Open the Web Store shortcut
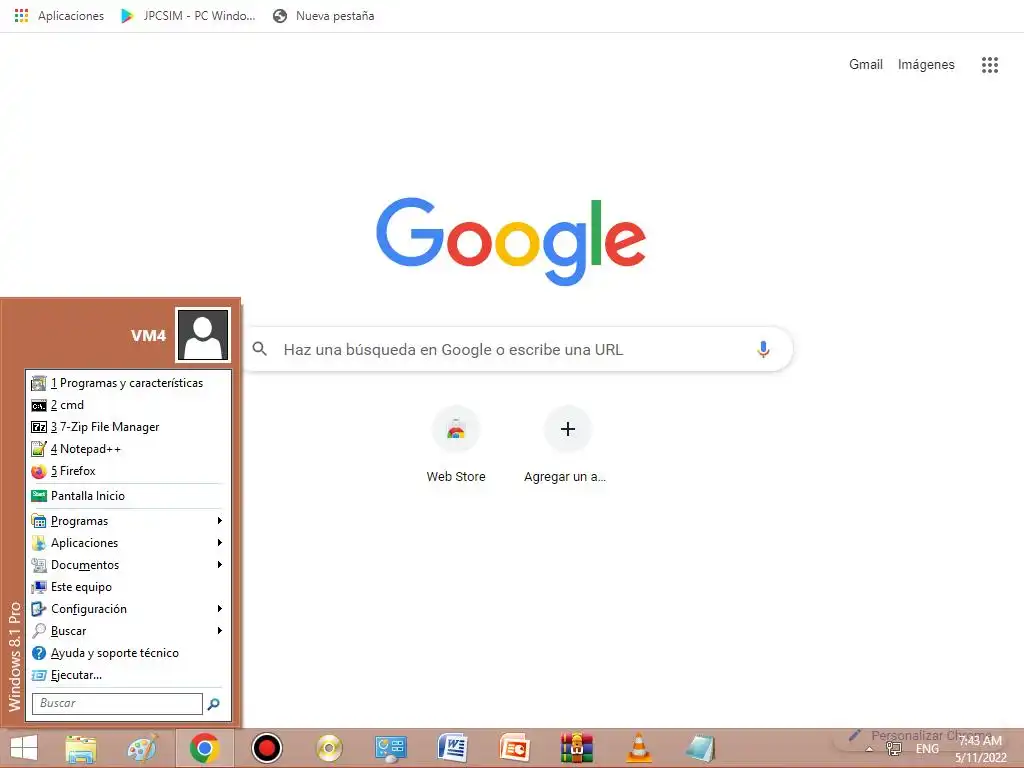The image size is (1024, 768). [x=456, y=445]
